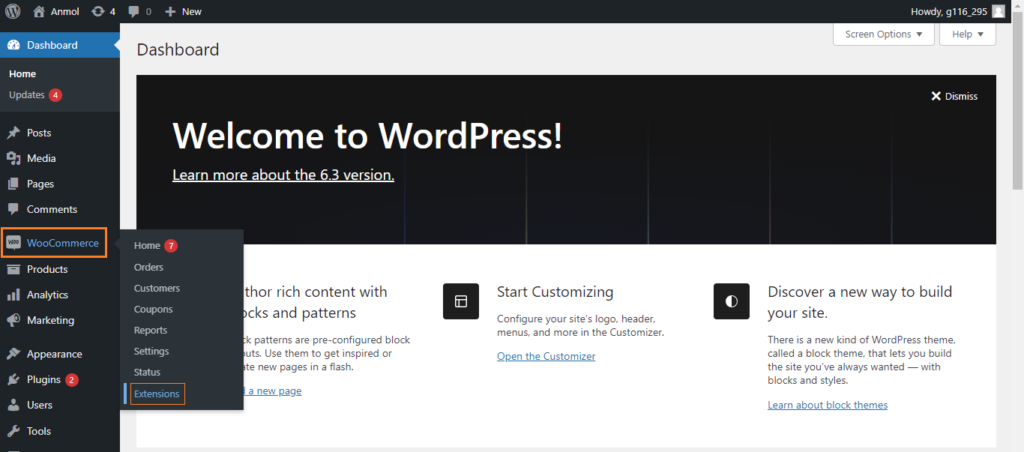
Task: Click the red 2 badge beside Plugins
Action: [72, 379]
